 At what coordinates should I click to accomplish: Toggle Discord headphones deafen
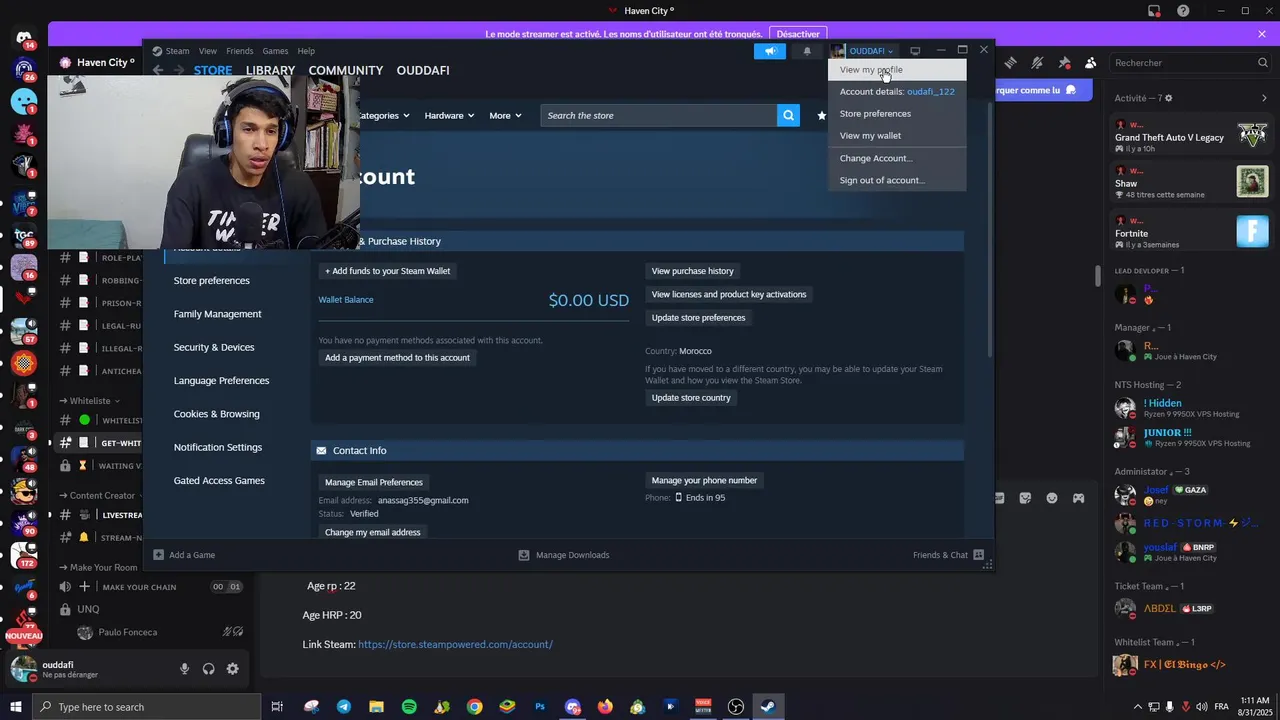[208, 669]
